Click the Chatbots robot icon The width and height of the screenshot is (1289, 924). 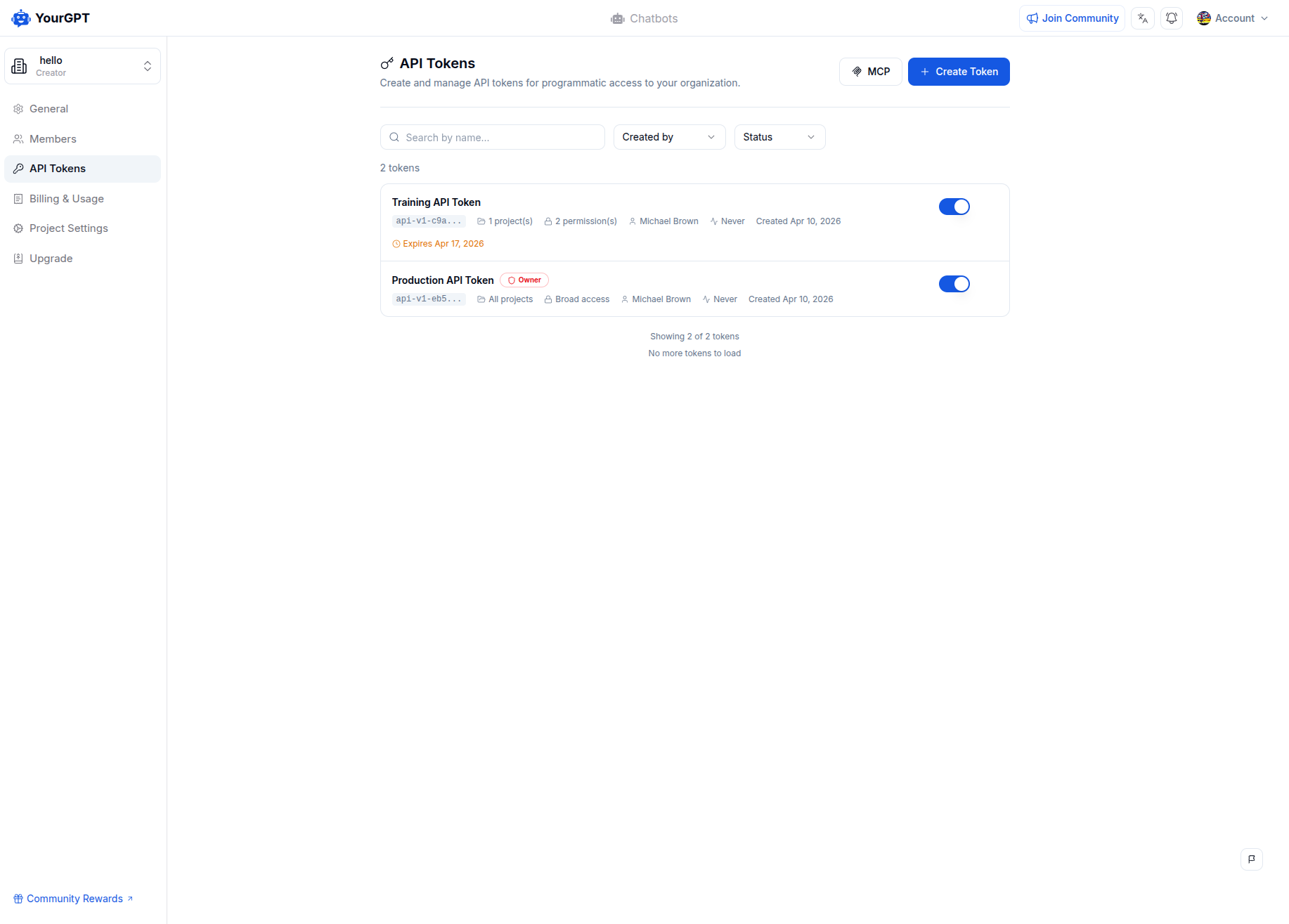click(618, 18)
